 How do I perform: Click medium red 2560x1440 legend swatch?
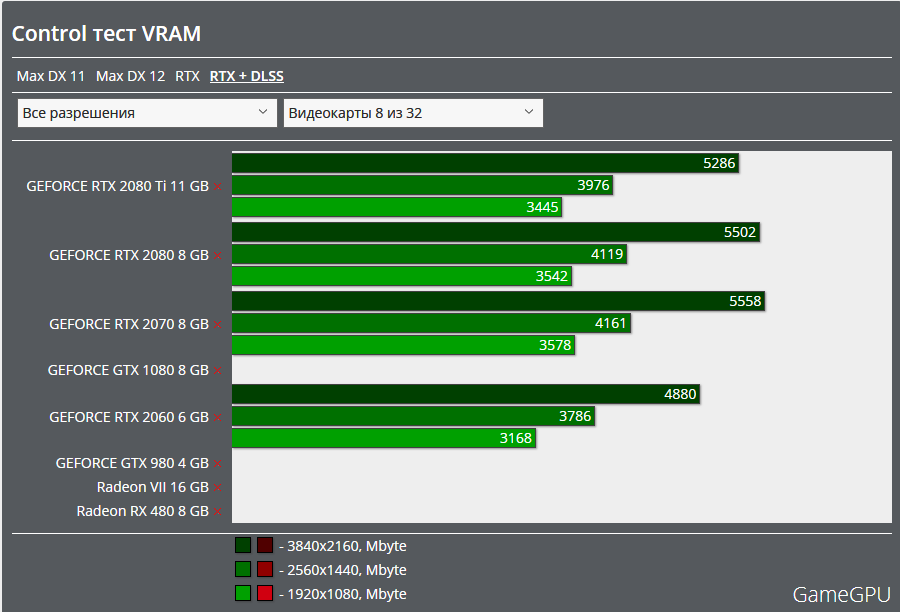tap(265, 569)
